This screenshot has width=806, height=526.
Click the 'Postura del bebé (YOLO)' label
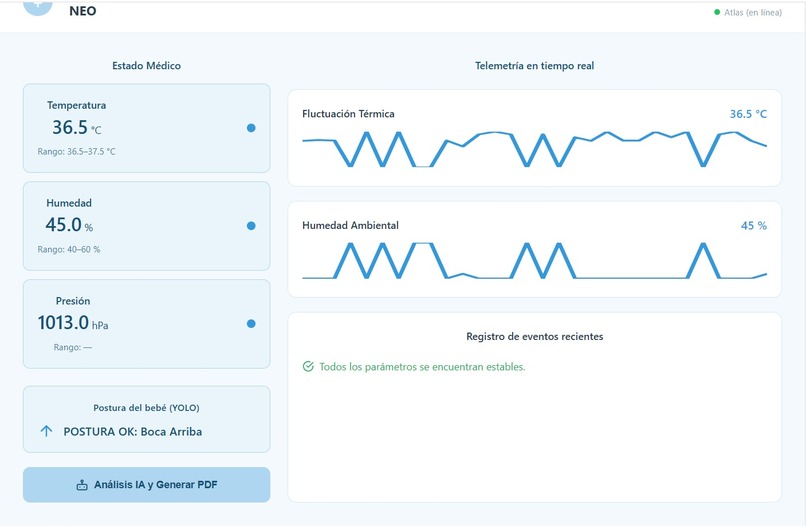(x=146, y=408)
